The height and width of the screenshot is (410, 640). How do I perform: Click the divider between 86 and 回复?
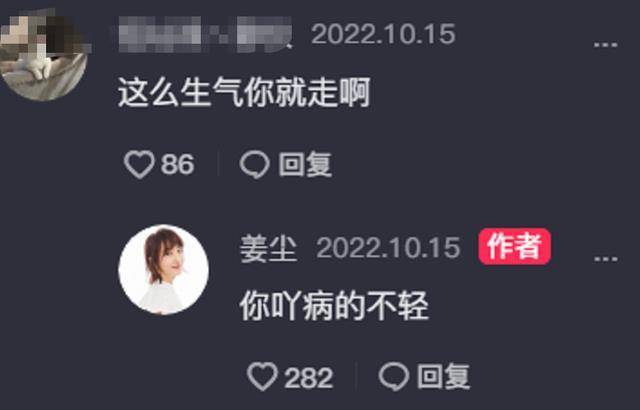point(218,164)
